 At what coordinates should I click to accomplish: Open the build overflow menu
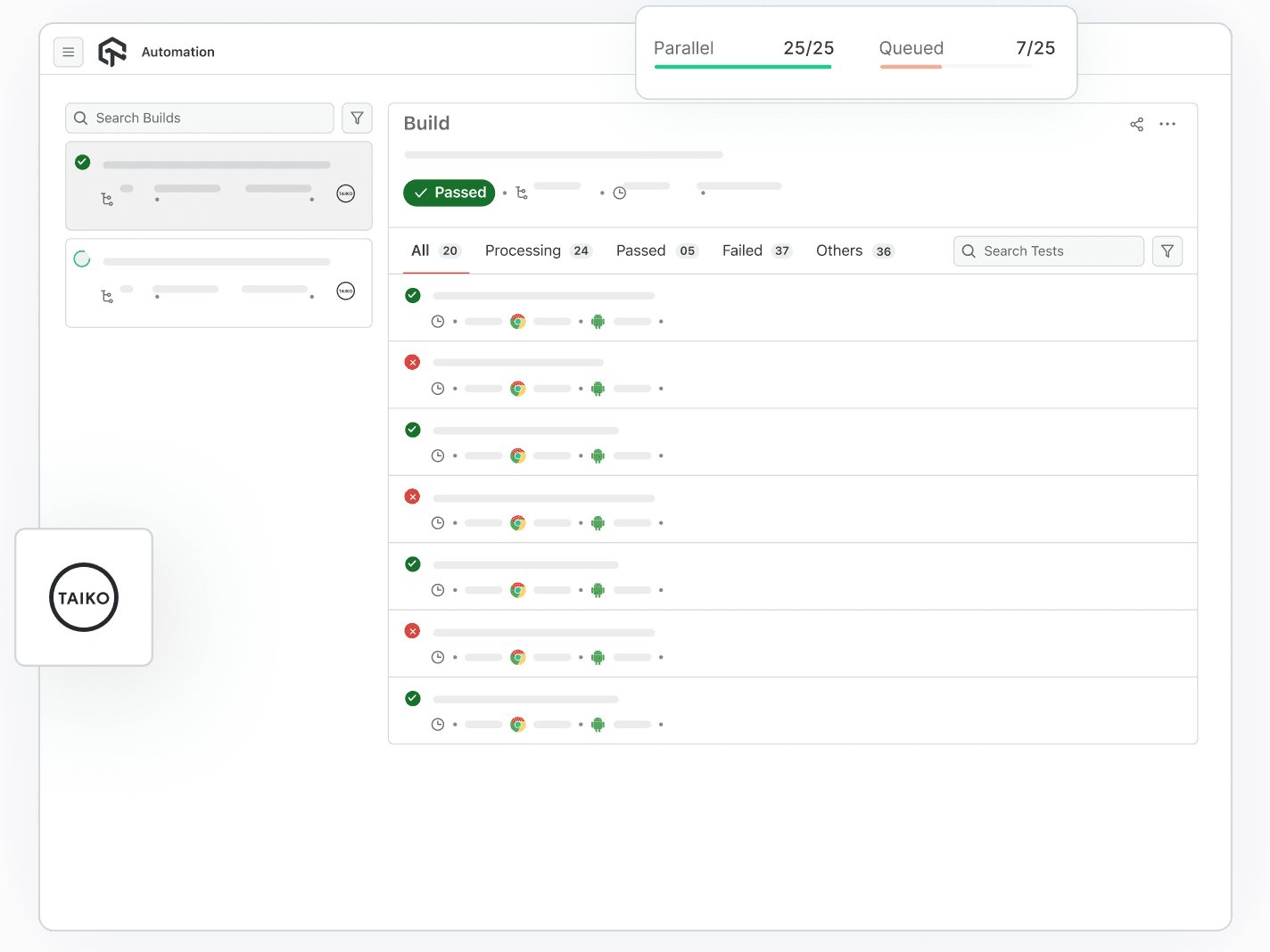pyautogui.click(x=1168, y=124)
